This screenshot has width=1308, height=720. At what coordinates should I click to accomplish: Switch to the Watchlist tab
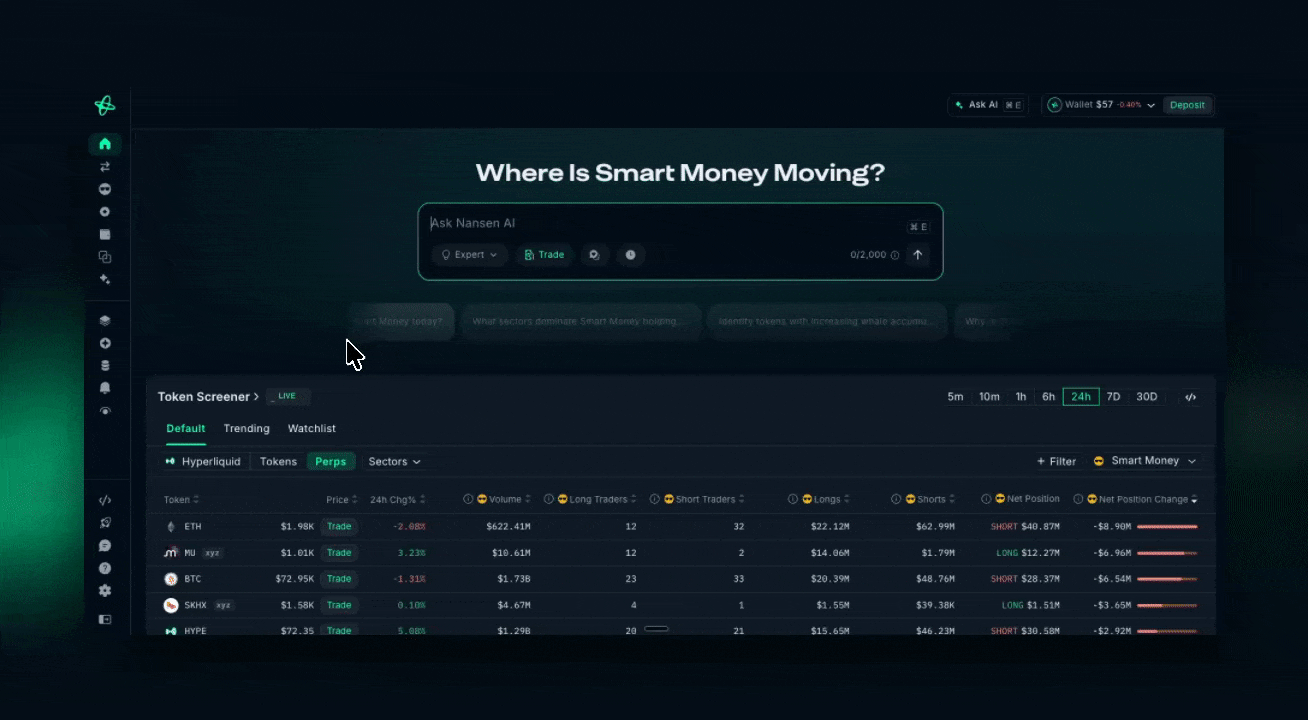pos(312,429)
